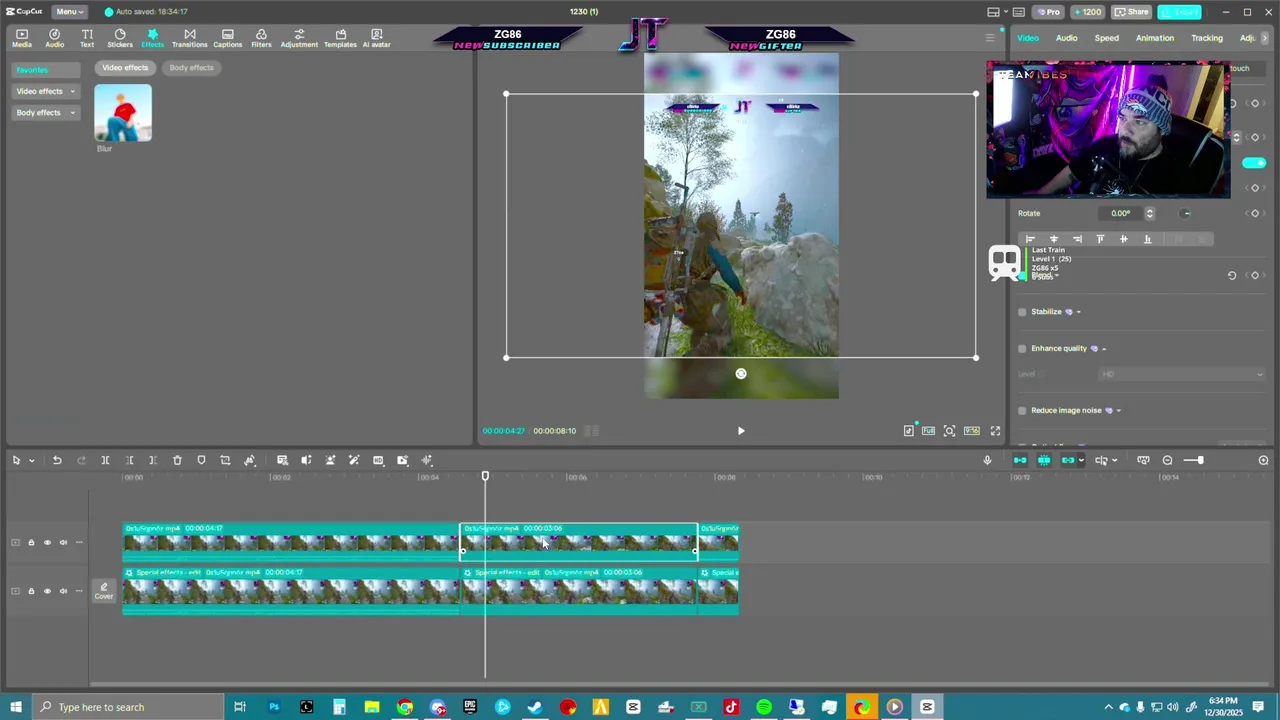Viewport: 1280px width, 720px height.
Task: Click align left icon in properties panel
Action: click(x=1030, y=239)
